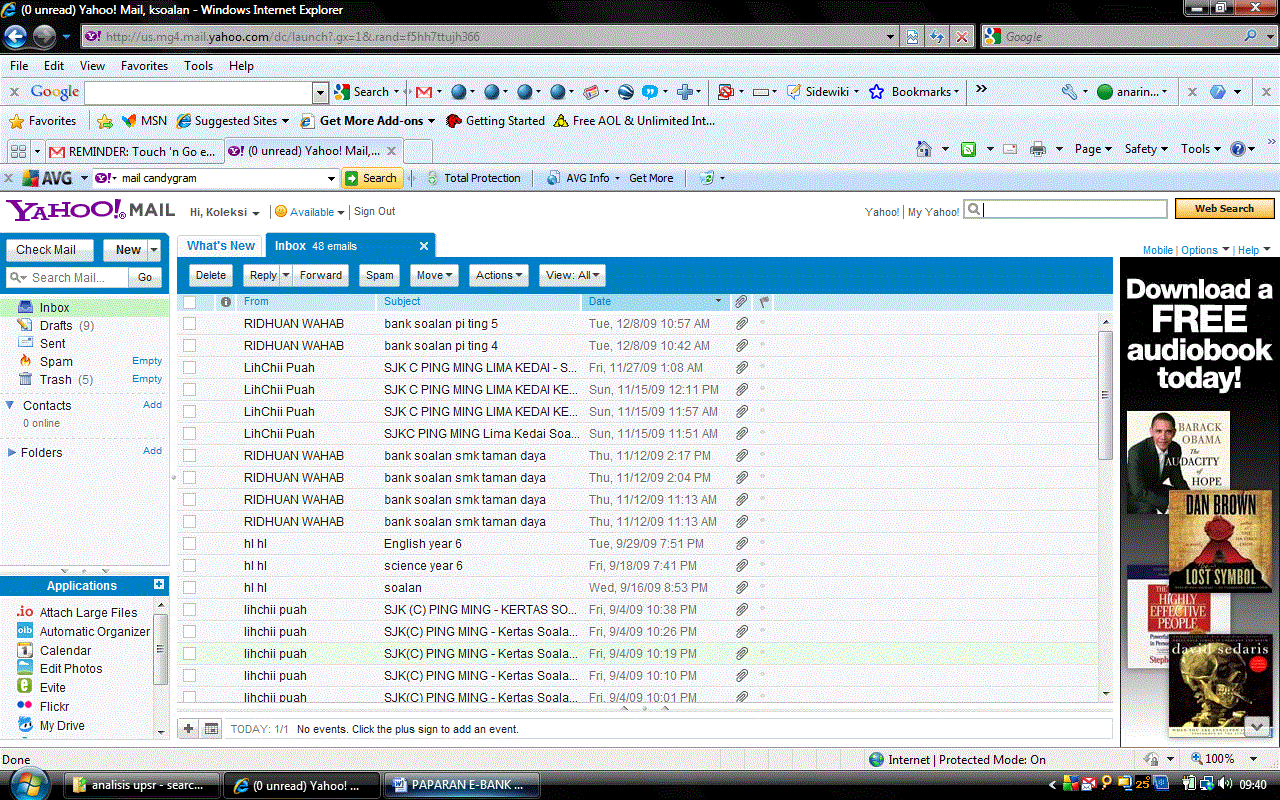Click the Bookmarks star icon in the Google toolbar
This screenshot has width=1280, height=800.
tap(877, 92)
